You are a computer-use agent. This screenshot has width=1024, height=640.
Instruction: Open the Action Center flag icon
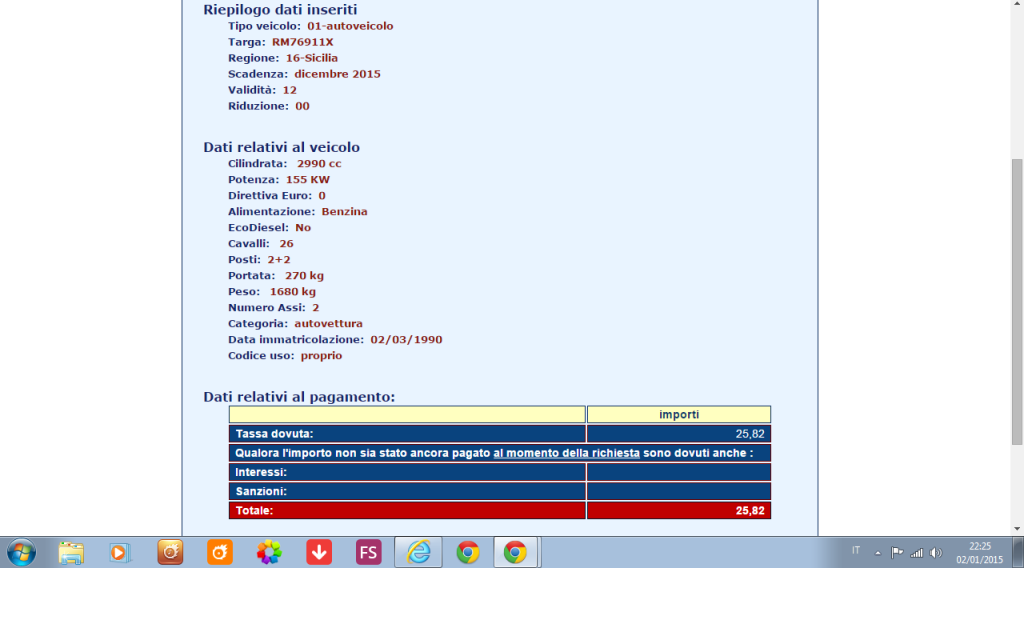point(897,552)
